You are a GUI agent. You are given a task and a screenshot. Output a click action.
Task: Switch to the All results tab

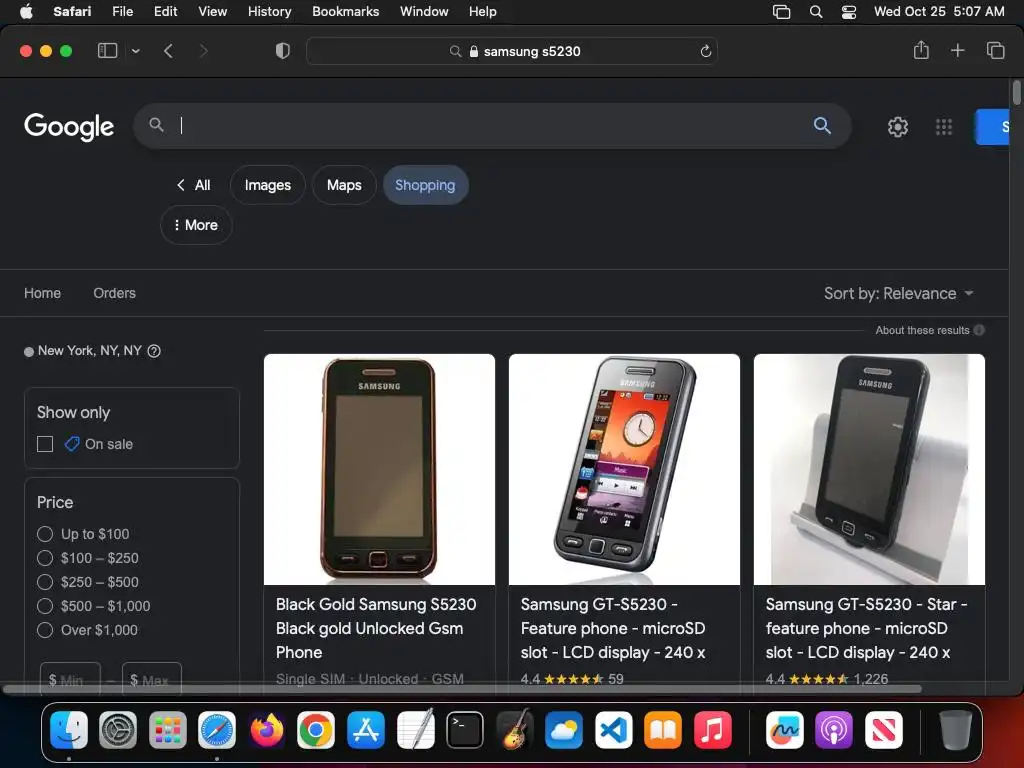pyautogui.click(x=194, y=185)
